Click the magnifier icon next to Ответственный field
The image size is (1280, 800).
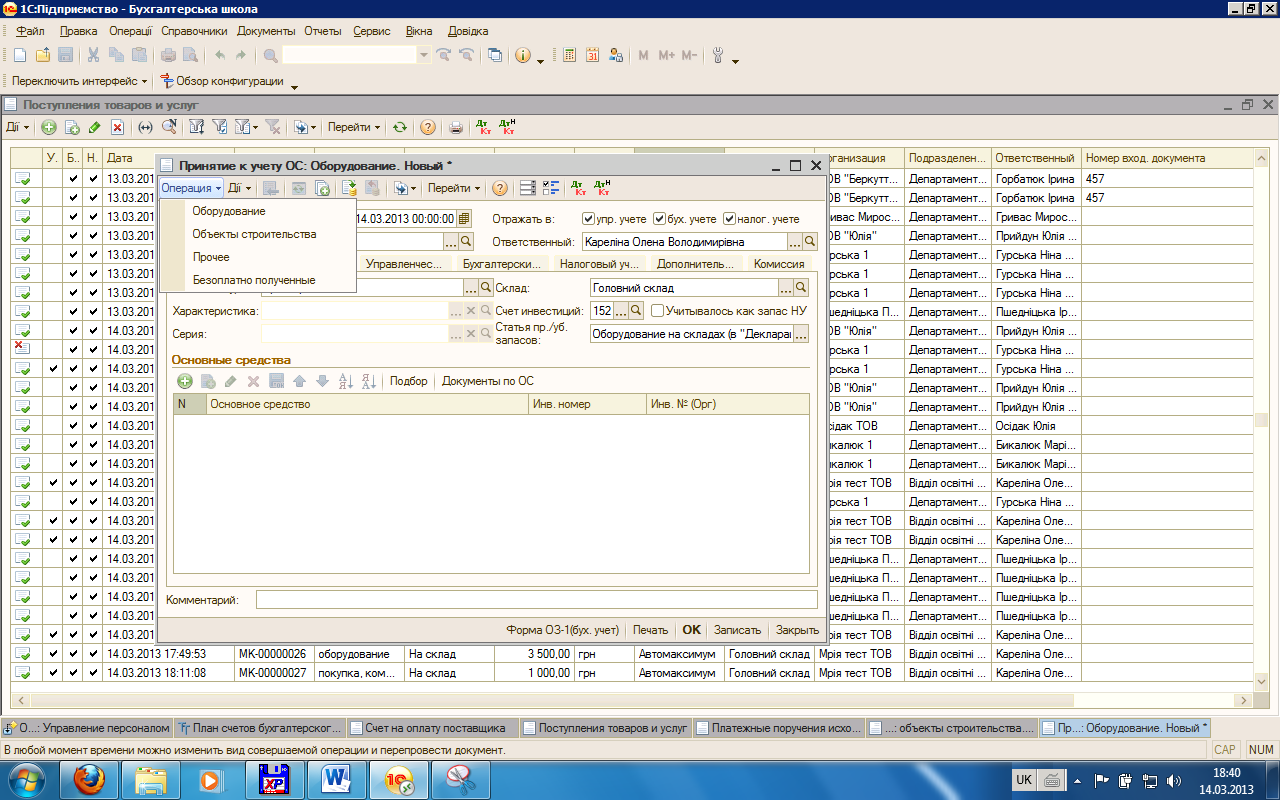tap(810, 241)
